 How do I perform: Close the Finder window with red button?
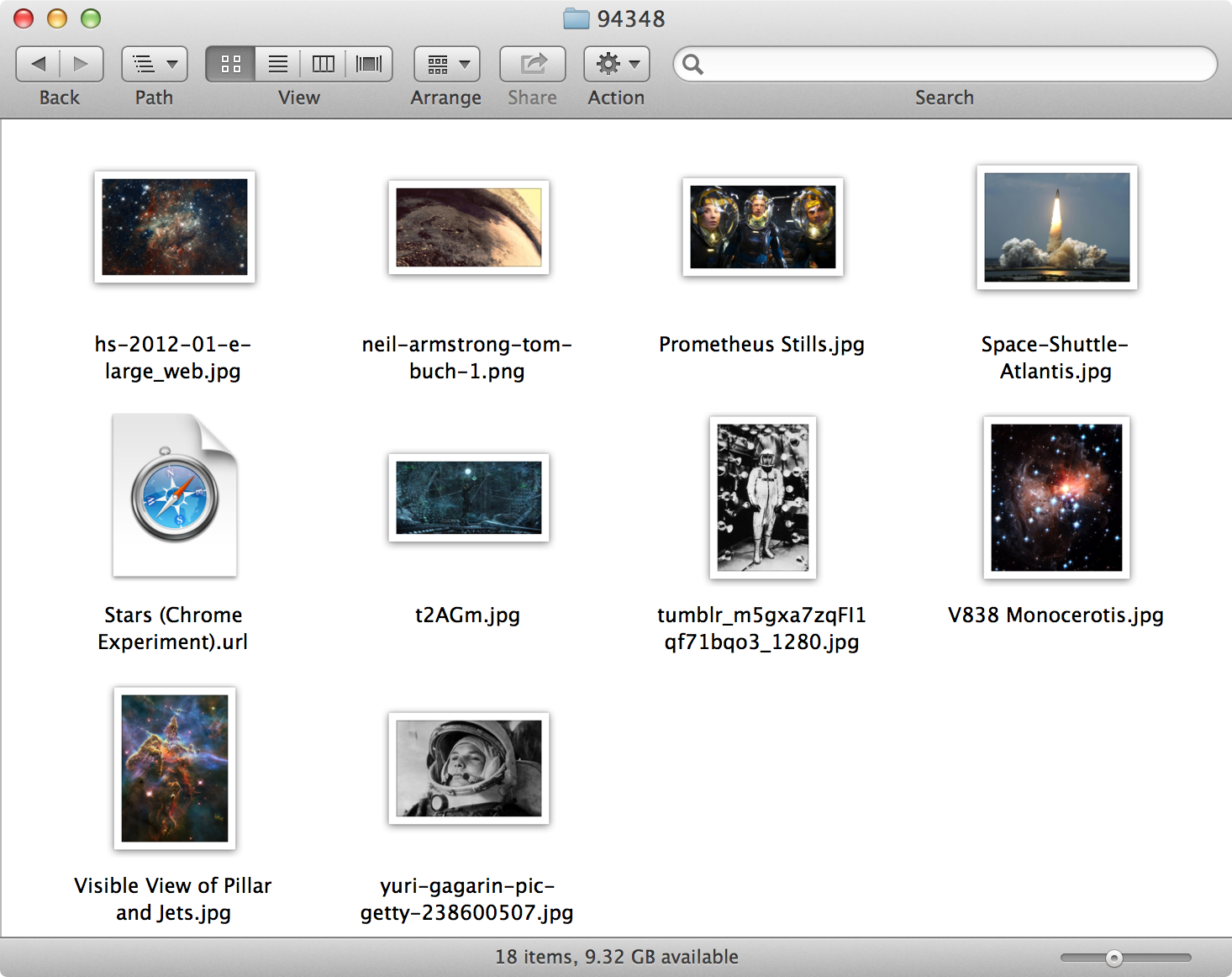(x=24, y=18)
